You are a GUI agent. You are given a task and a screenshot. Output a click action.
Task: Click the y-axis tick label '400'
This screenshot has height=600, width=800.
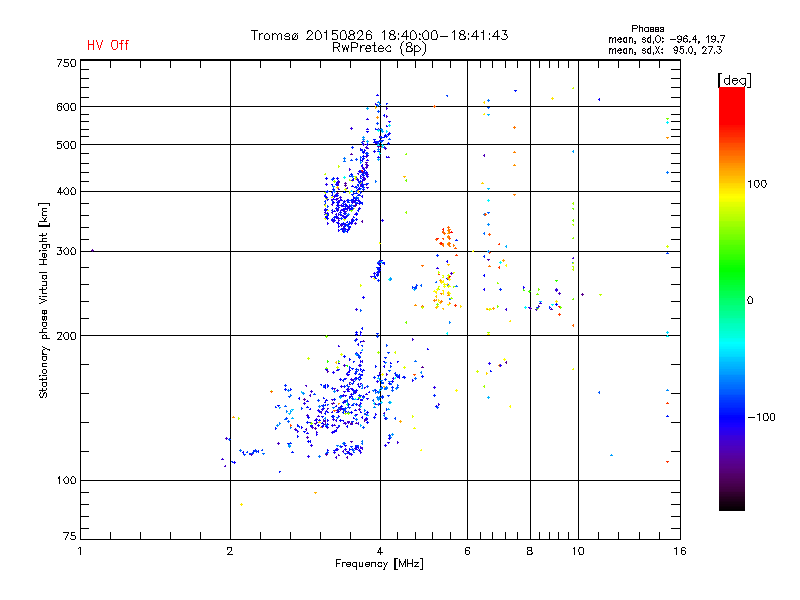[x=66, y=192]
